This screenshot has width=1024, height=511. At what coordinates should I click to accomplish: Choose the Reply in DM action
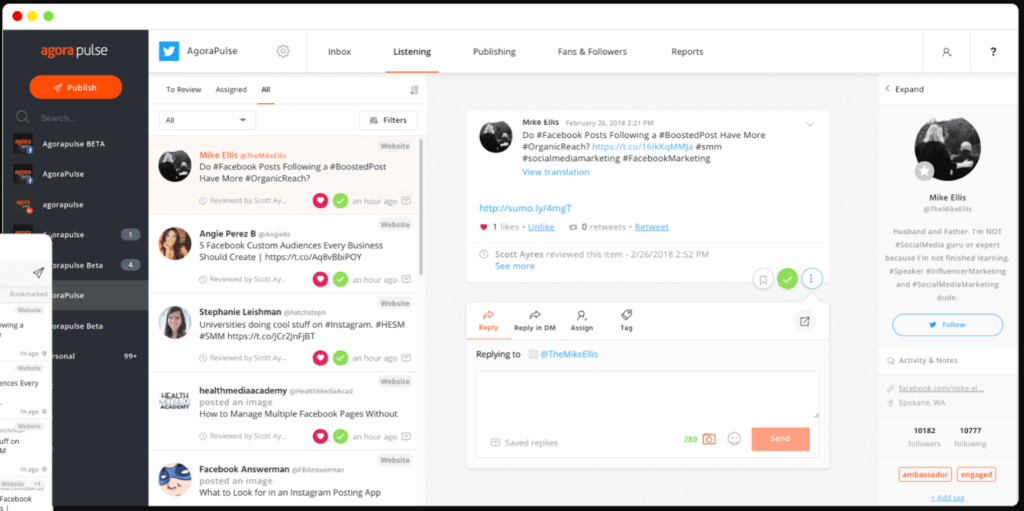535,321
